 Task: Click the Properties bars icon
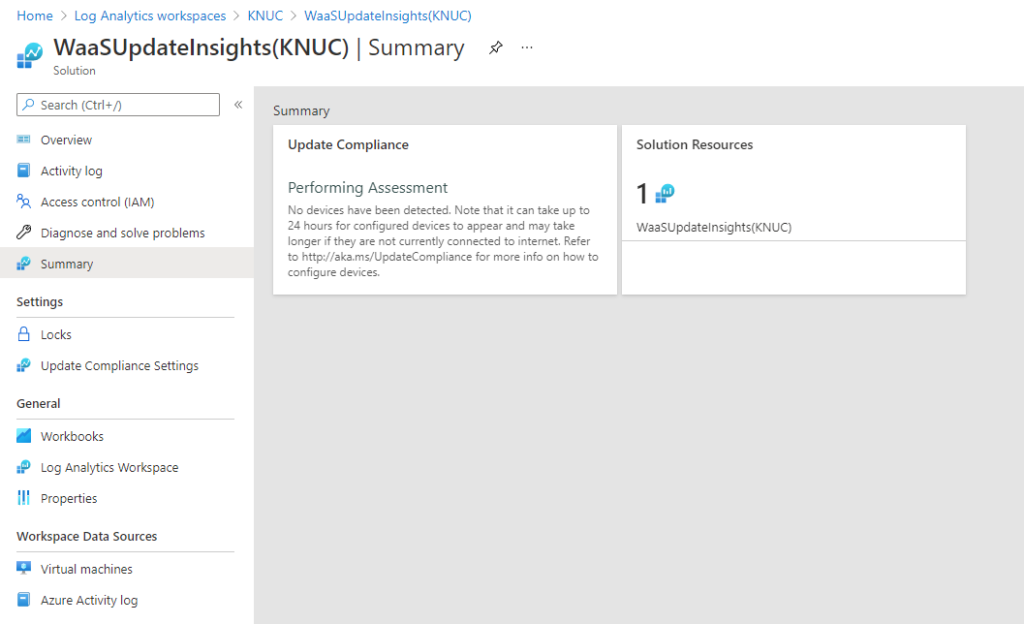point(24,499)
